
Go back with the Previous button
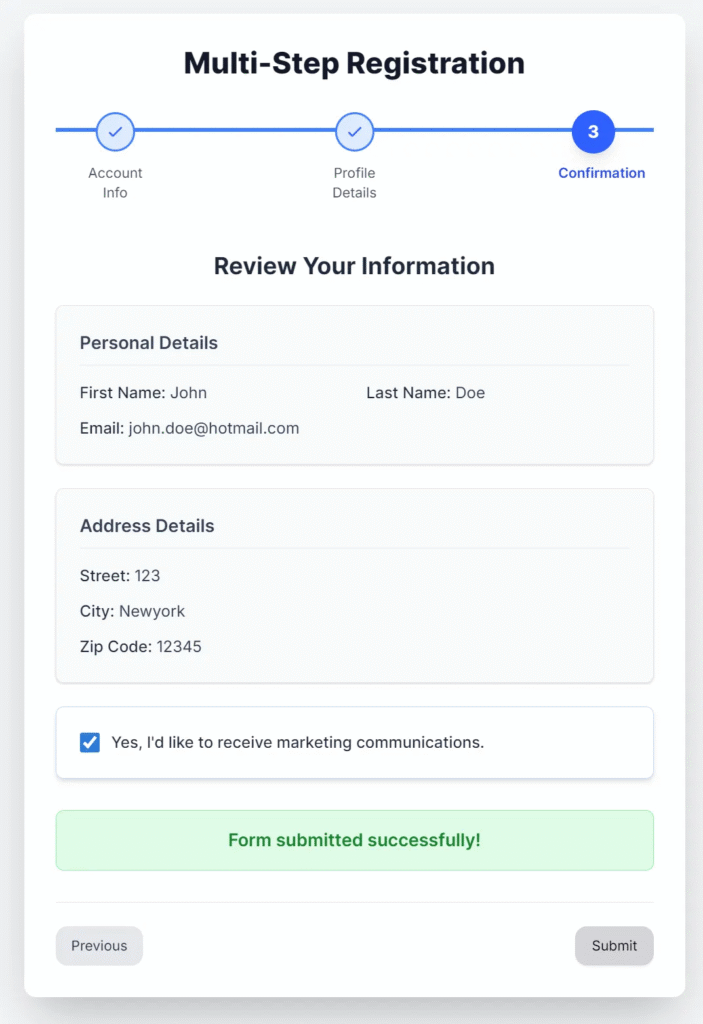pyautogui.click(x=99, y=945)
